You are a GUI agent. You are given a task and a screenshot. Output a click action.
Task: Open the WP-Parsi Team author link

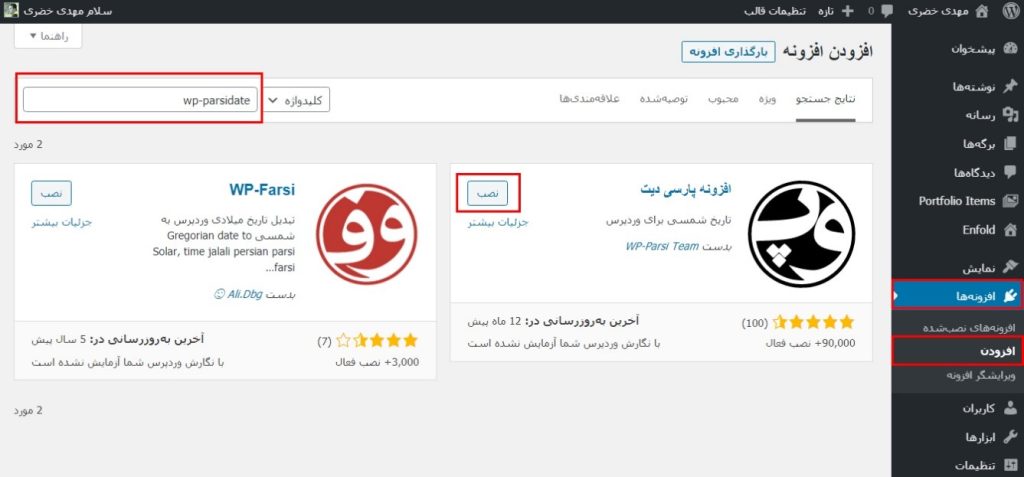click(x=662, y=246)
